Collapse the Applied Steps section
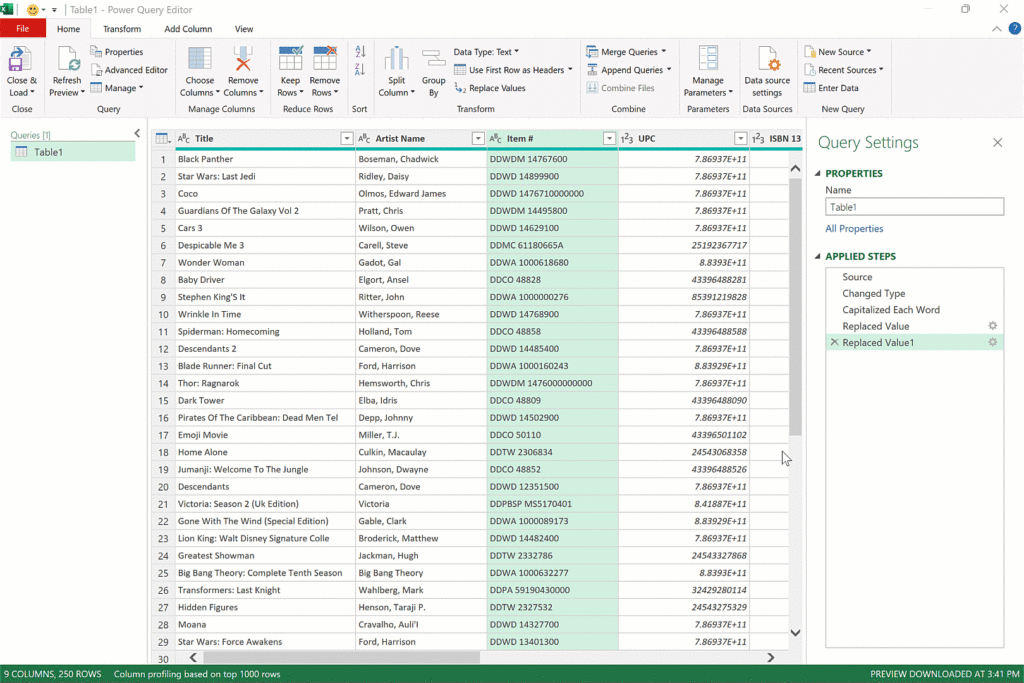Screen dimensions: 1024x683 818,257
